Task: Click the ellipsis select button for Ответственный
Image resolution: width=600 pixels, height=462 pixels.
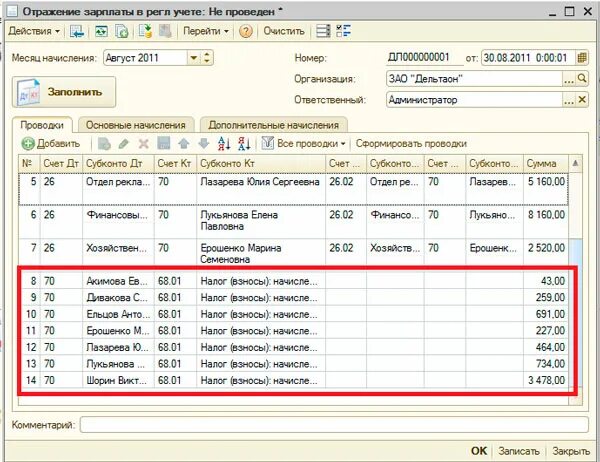Action: click(x=569, y=100)
